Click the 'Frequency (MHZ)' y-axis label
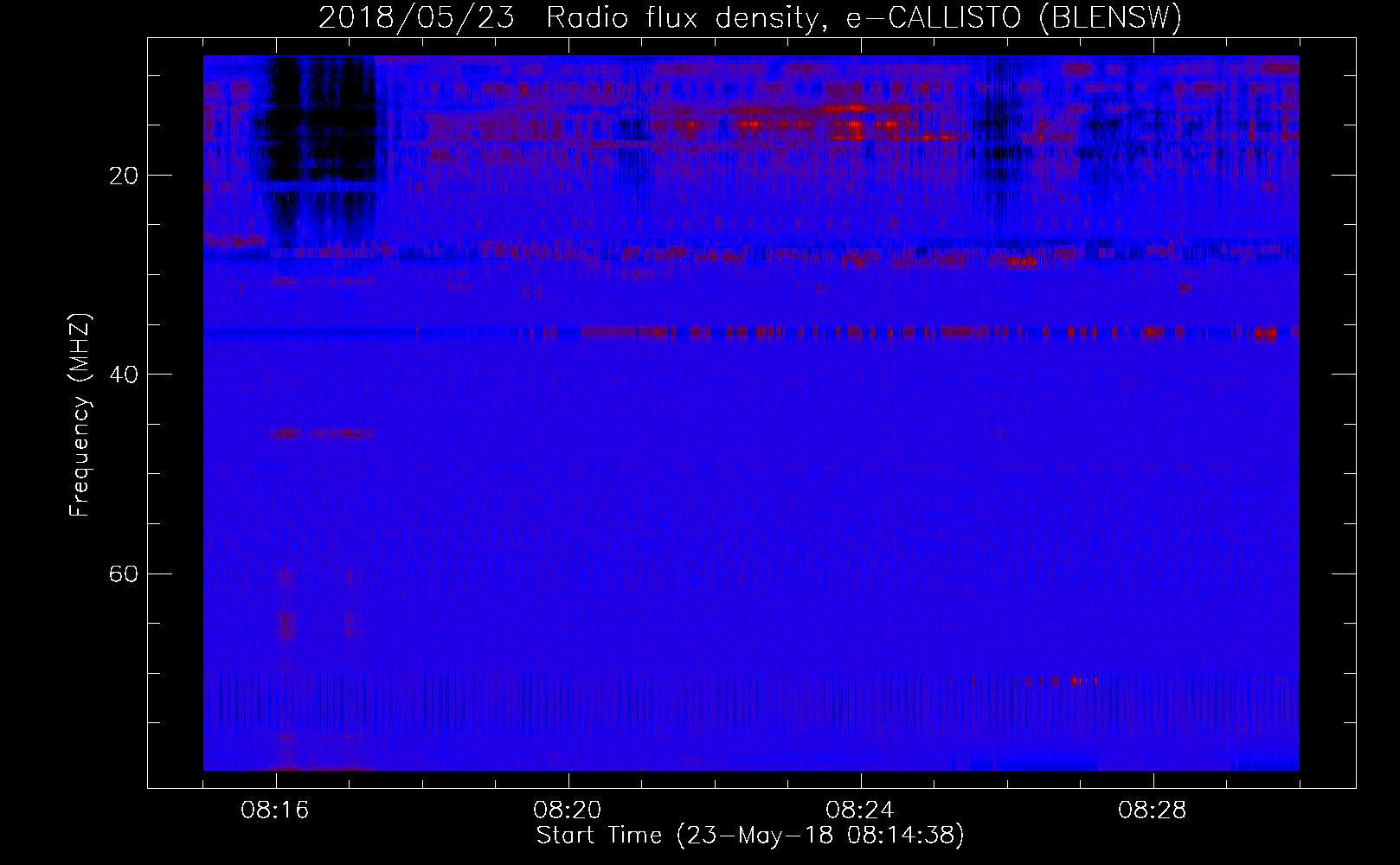Screen dimensions: 1400x865 80,415
